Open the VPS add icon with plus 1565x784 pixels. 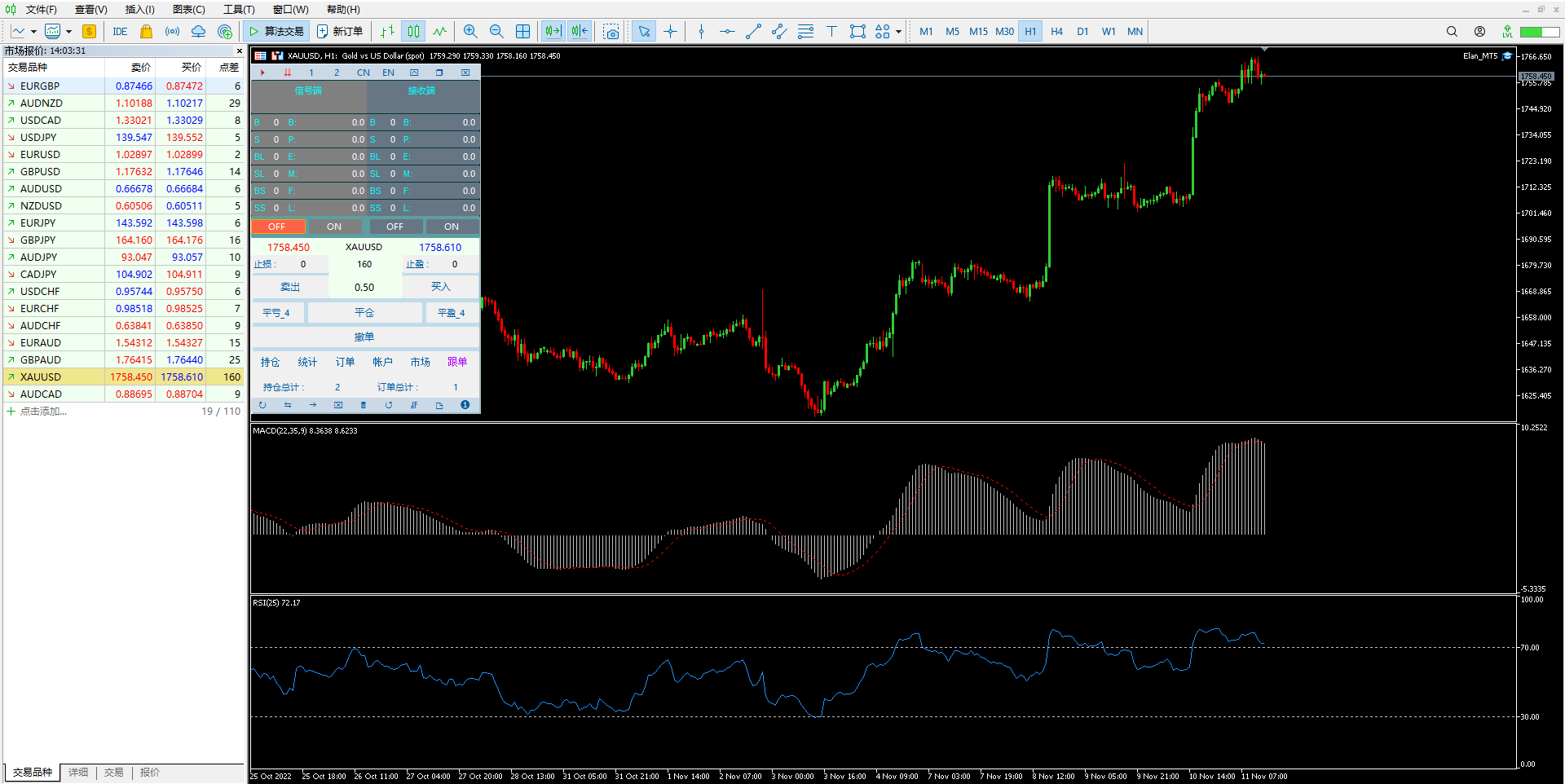225,32
